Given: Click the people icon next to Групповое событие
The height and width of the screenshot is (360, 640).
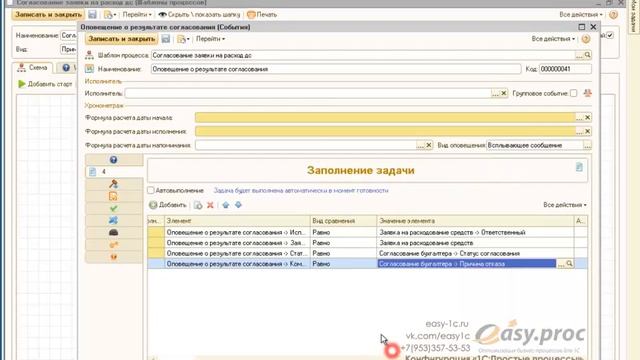Looking at the screenshot, I should click(587, 93).
